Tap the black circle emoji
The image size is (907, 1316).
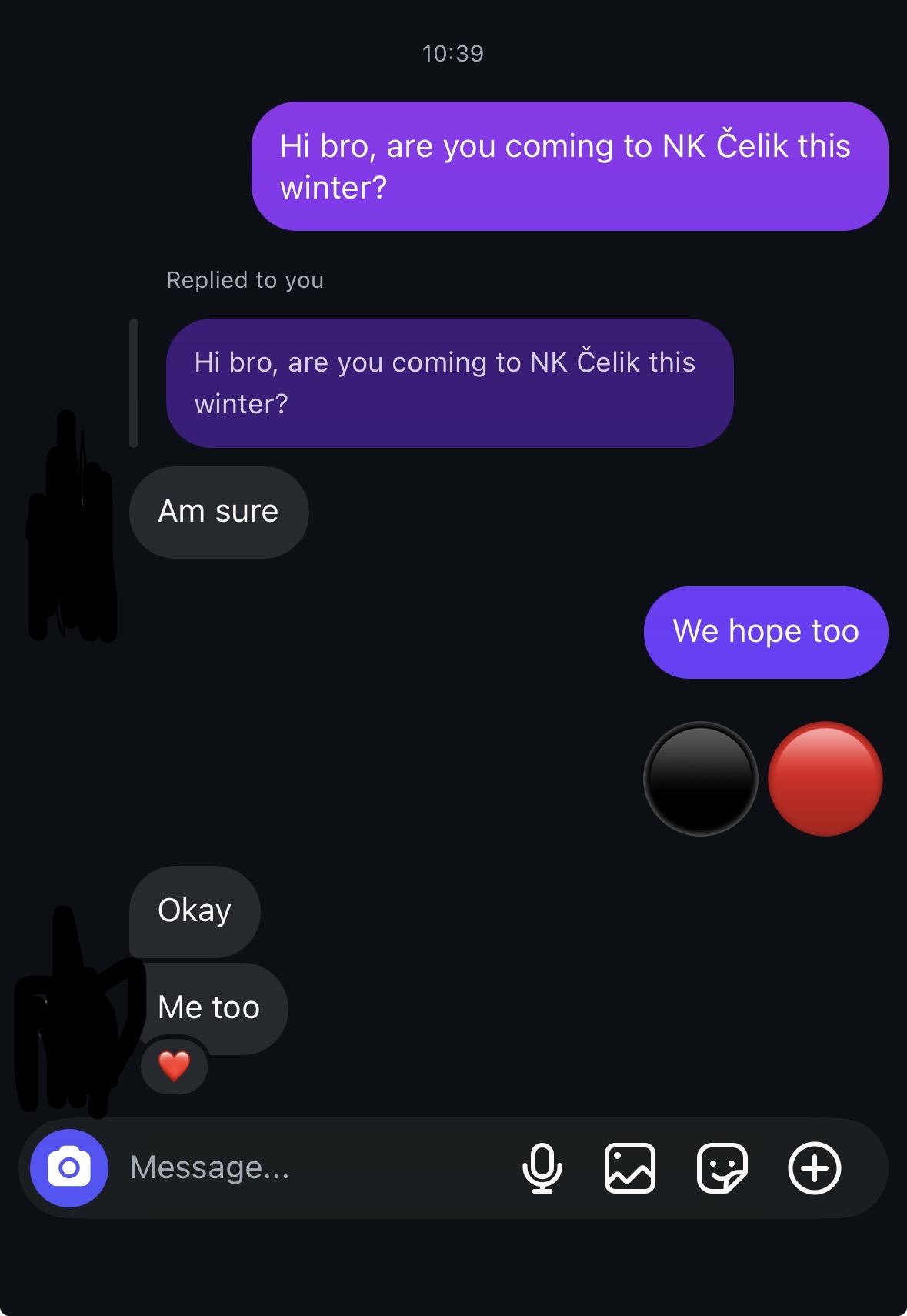(x=701, y=779)
